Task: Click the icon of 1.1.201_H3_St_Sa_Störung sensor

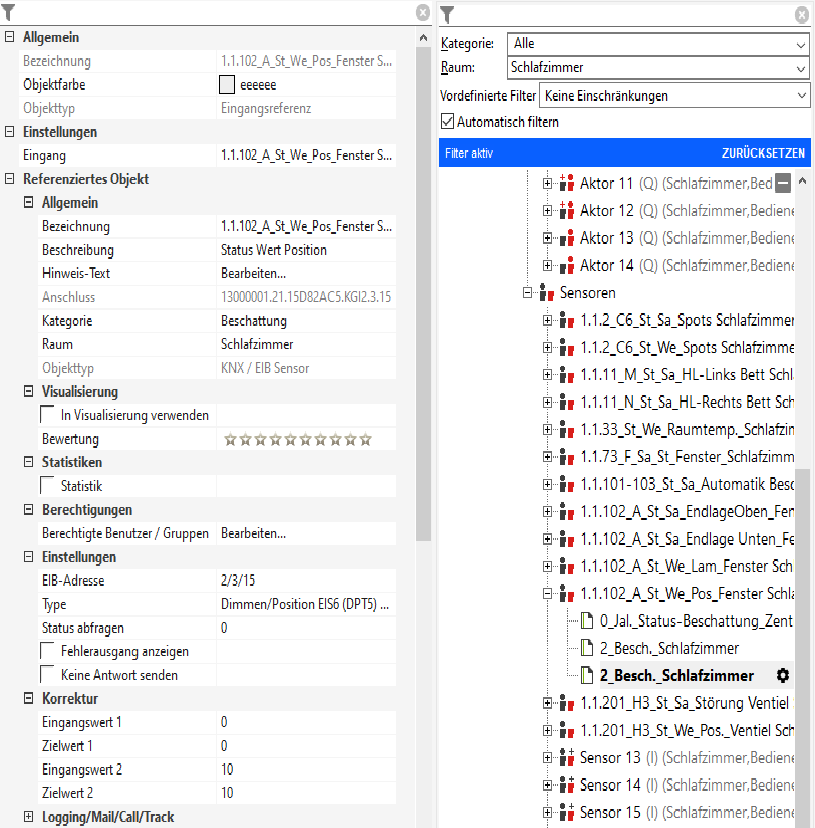Action: coord(567,703)
